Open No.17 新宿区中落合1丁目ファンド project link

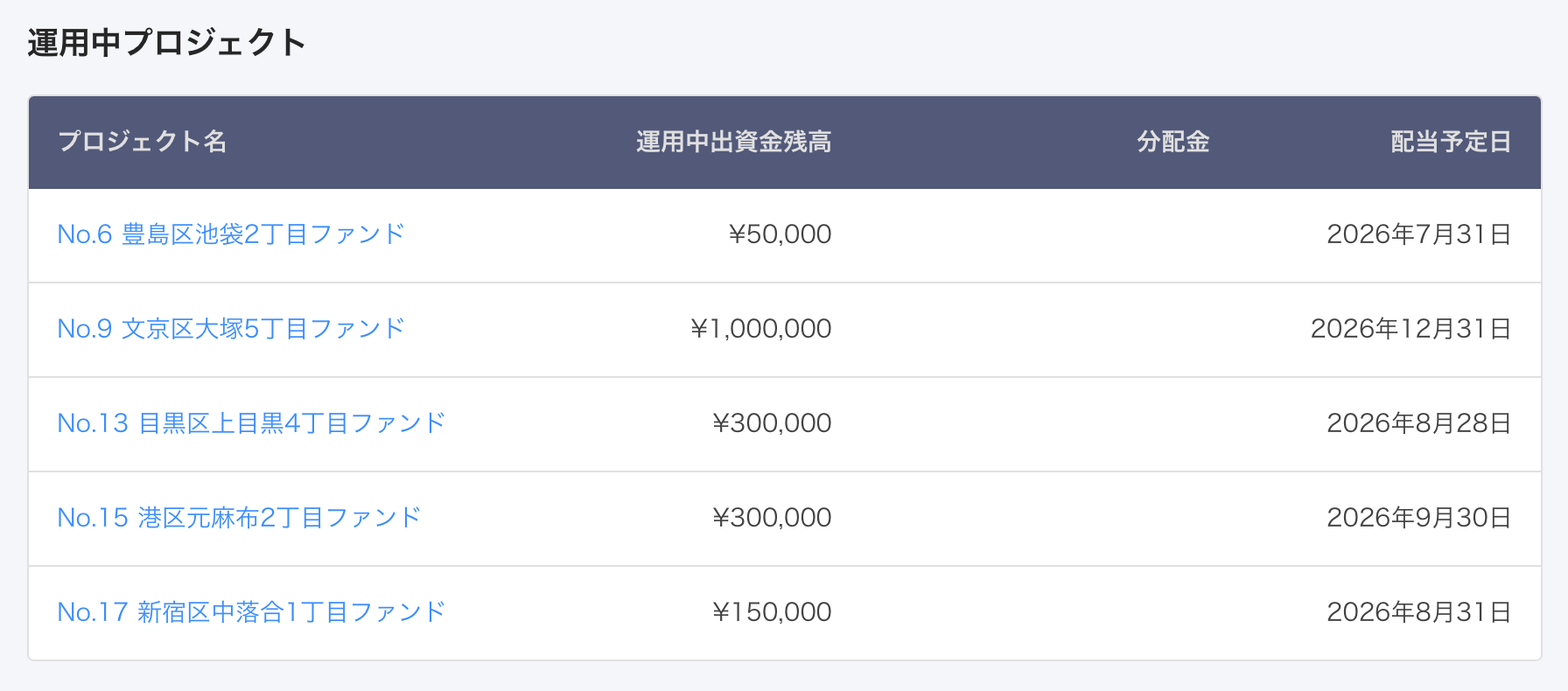(251, 612)
